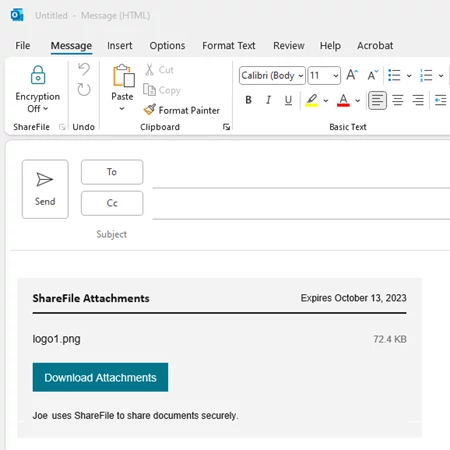Expand the numbering style arrow
This screenshot has width=450, height=450.
[x=441, y=76]
